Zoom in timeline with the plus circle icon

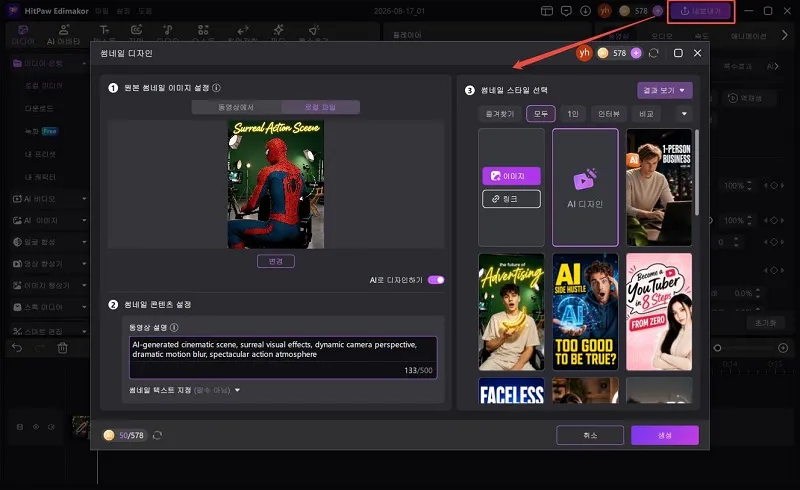[783, 348]
